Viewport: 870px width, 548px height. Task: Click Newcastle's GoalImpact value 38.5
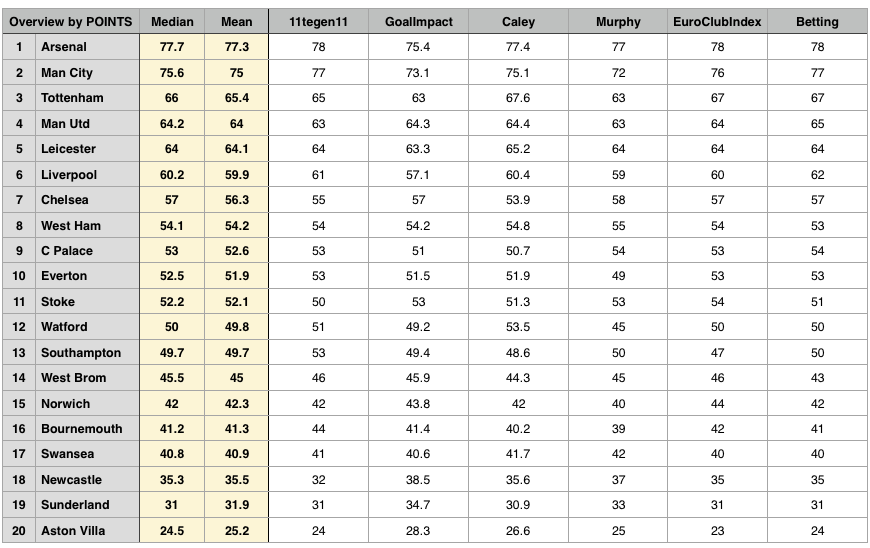(418, 480)
